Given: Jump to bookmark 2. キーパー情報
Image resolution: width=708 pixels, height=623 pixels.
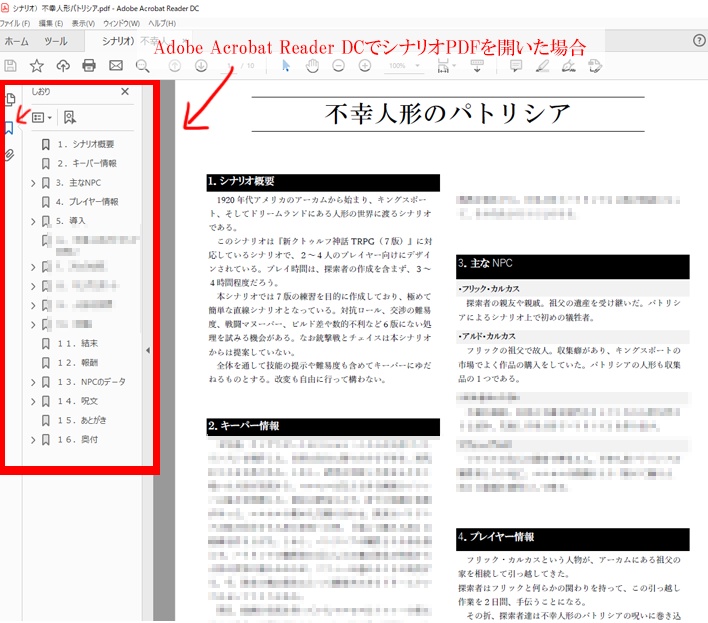Looking at the screenshot, I should click(87, 163).
